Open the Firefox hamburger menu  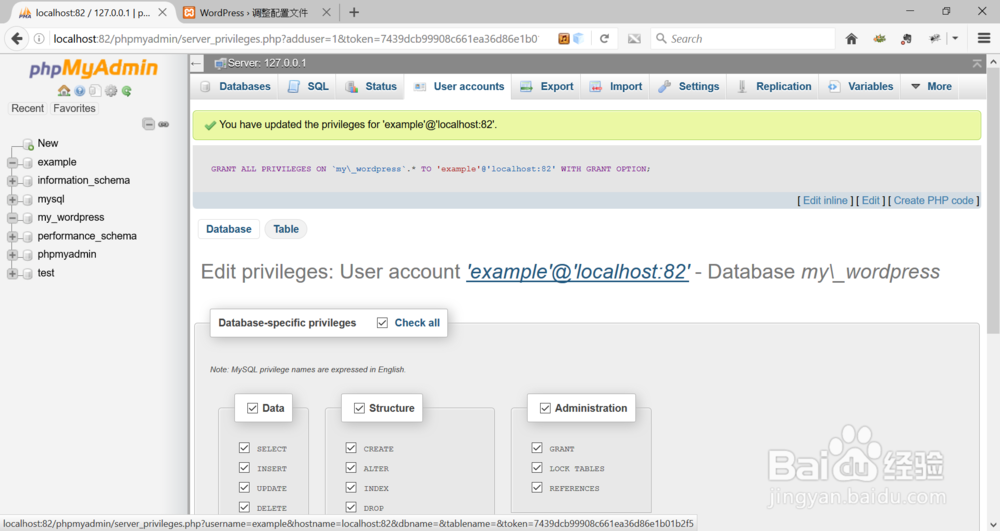click(983, 39)
